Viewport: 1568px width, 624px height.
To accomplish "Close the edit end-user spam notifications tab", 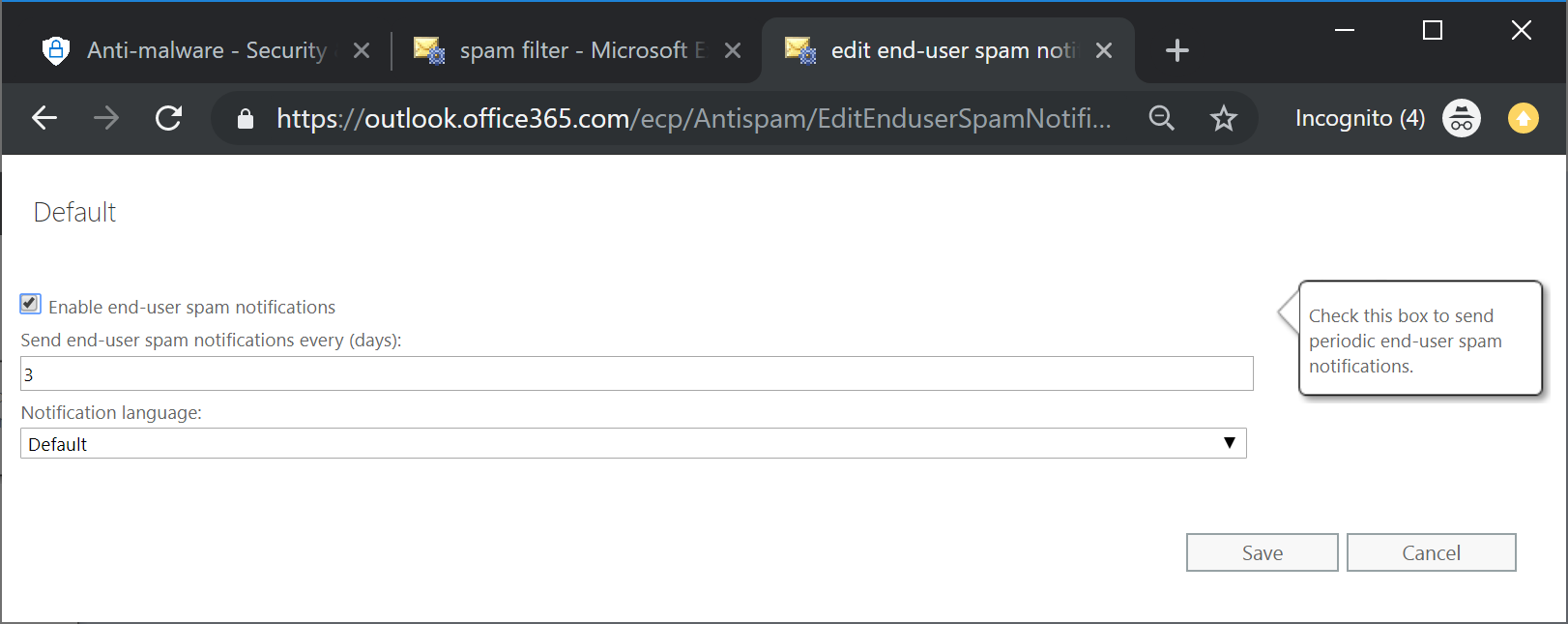I will coord(1104,50).
